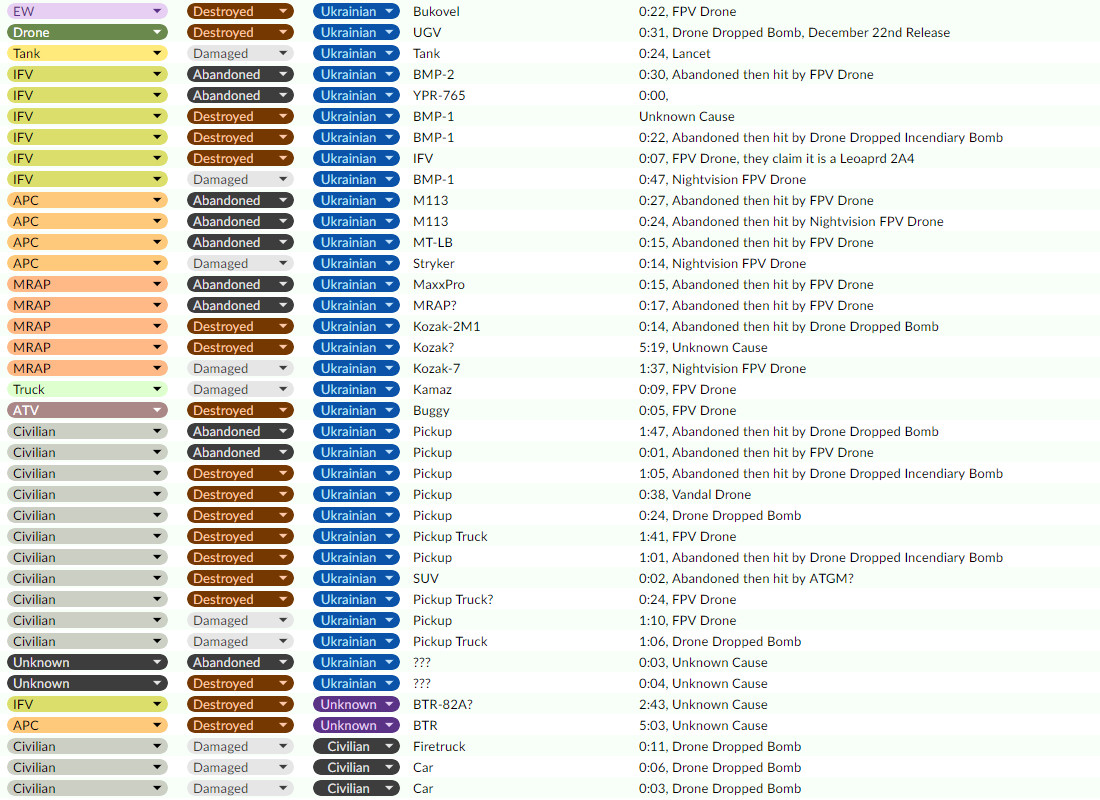Open the Abandoned status dropdown for MaxxPro

pos(240,284)
